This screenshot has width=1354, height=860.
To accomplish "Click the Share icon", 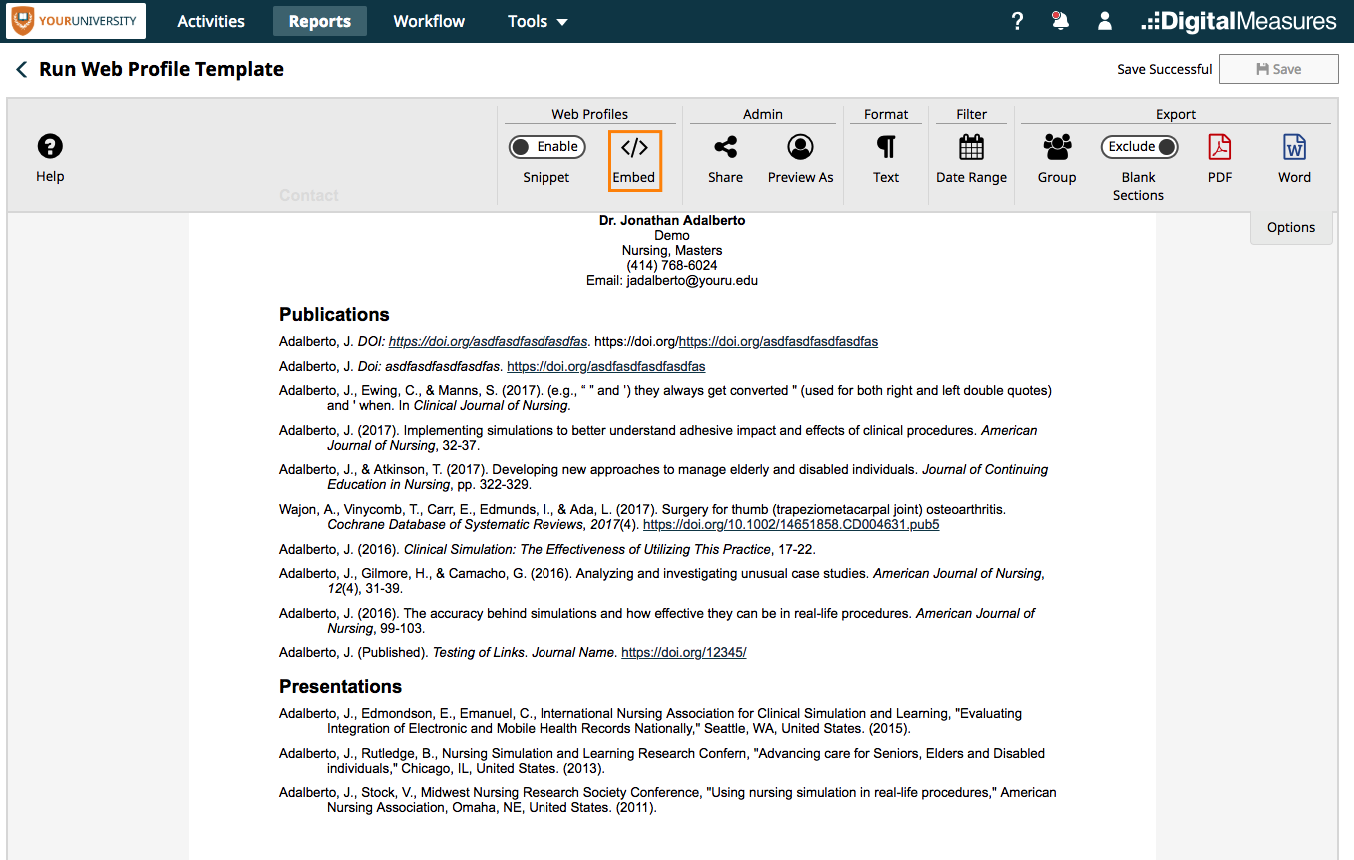I will [x=725, y=148].
